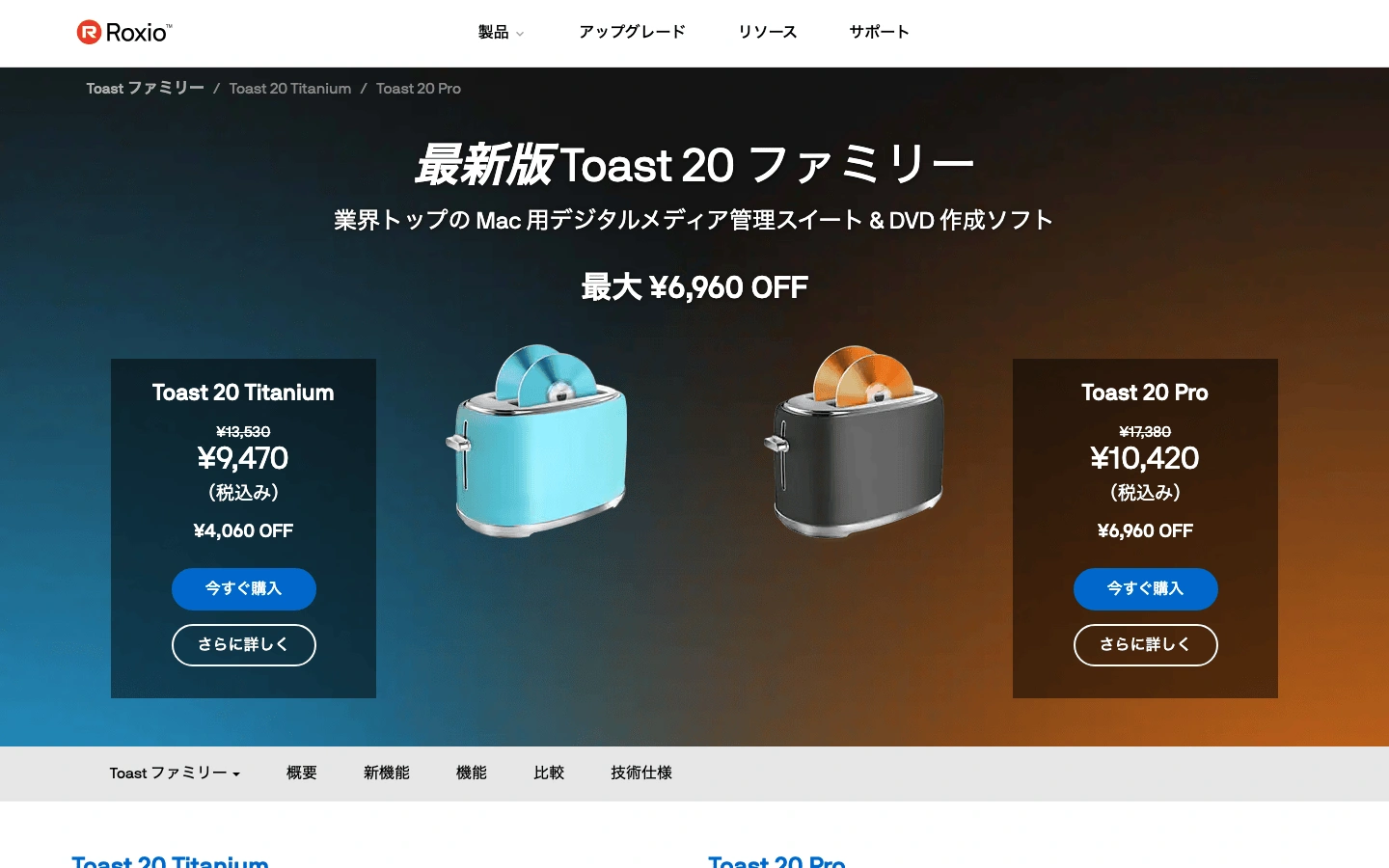Click Toast 20 Pro breadcrumb link
The image size is (1389, 868).
pyautogui.click(x=419, y=88)
